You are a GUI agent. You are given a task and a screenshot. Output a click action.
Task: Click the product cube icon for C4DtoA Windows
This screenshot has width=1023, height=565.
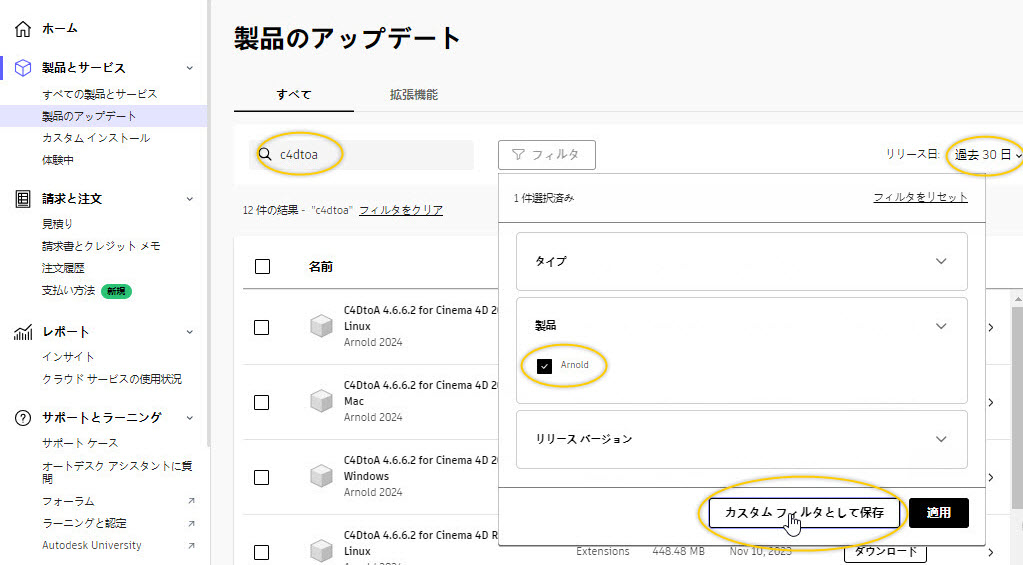(x=321, y=476)
